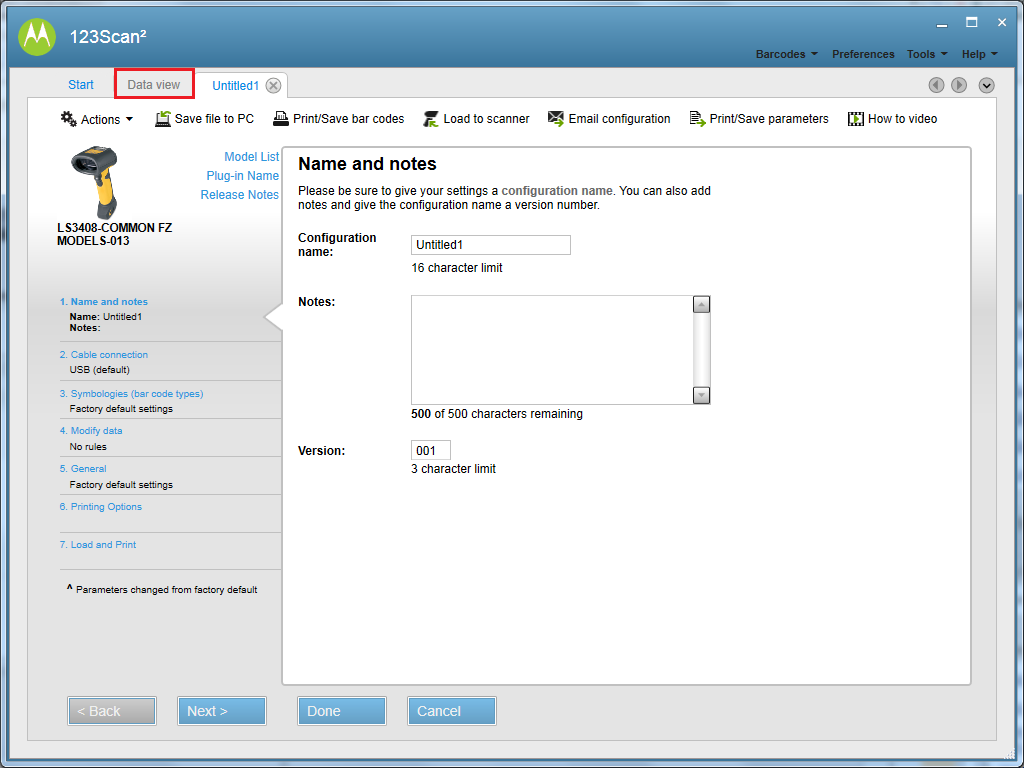
Task: Click the Load to scanner icon
Action: click(431, 119)
